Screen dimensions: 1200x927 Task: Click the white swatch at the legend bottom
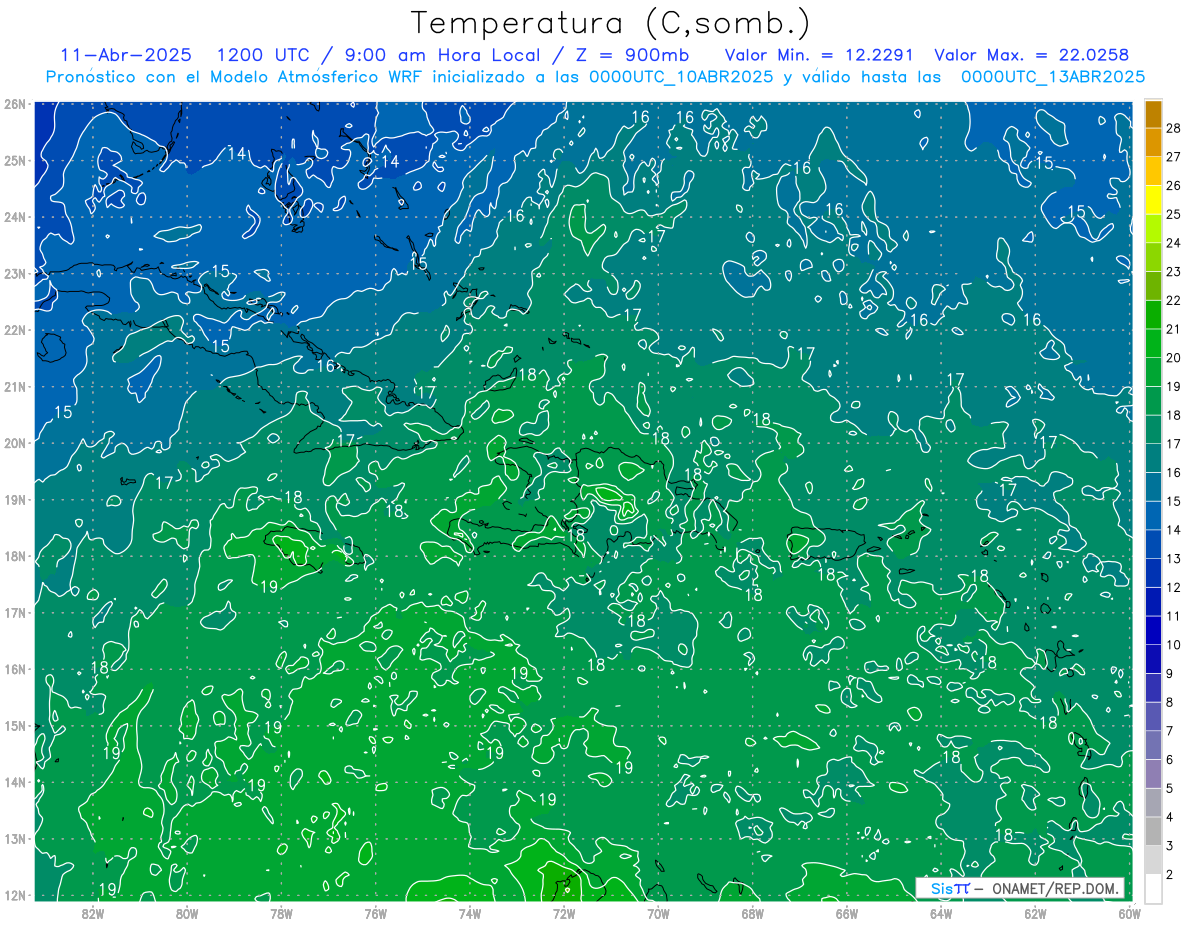tap(1153, 887)
